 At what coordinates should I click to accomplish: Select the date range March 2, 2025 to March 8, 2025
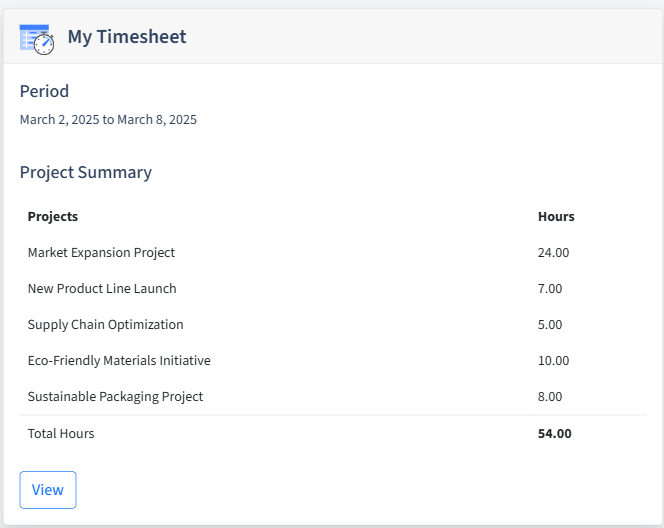tap(108, 119)
